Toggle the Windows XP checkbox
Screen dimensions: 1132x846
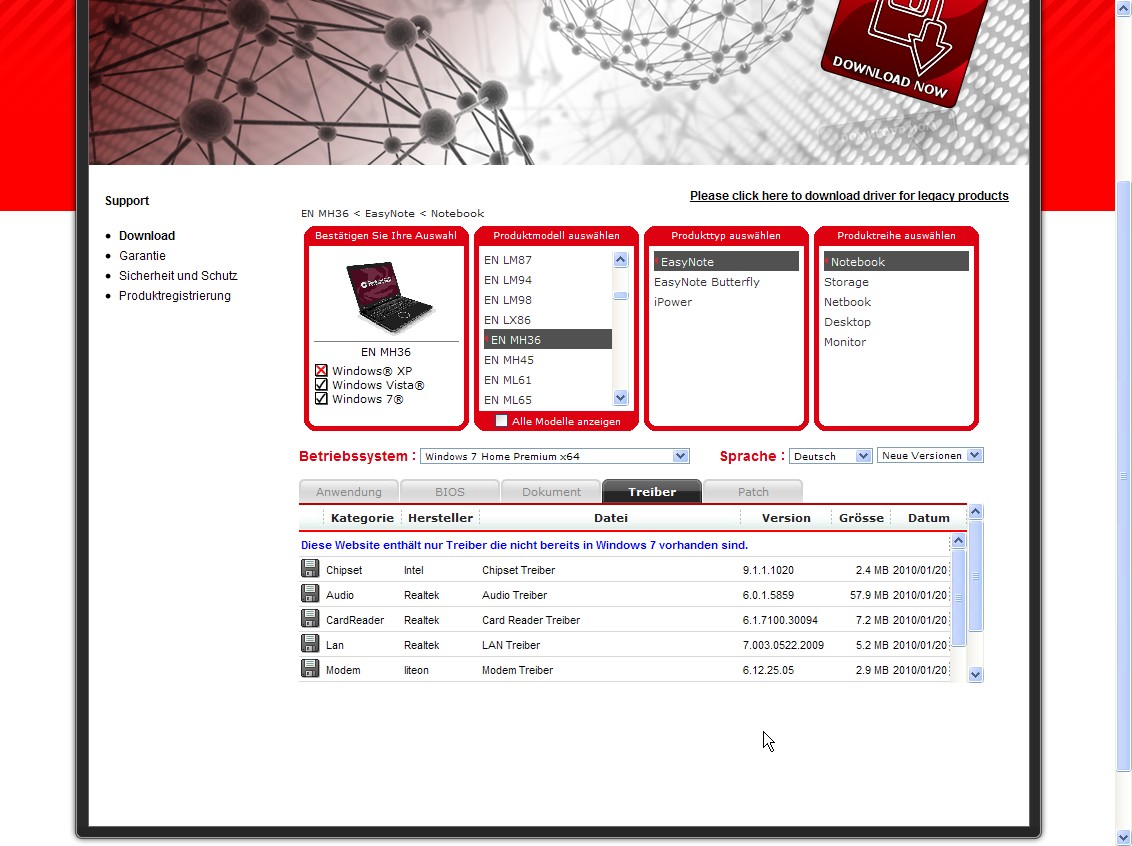pos(321,370)
